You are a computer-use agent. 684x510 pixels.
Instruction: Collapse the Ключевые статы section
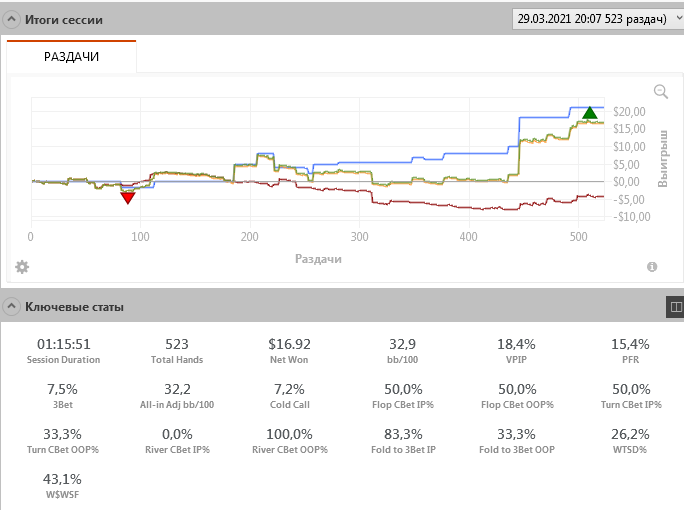tap(12, 306)
